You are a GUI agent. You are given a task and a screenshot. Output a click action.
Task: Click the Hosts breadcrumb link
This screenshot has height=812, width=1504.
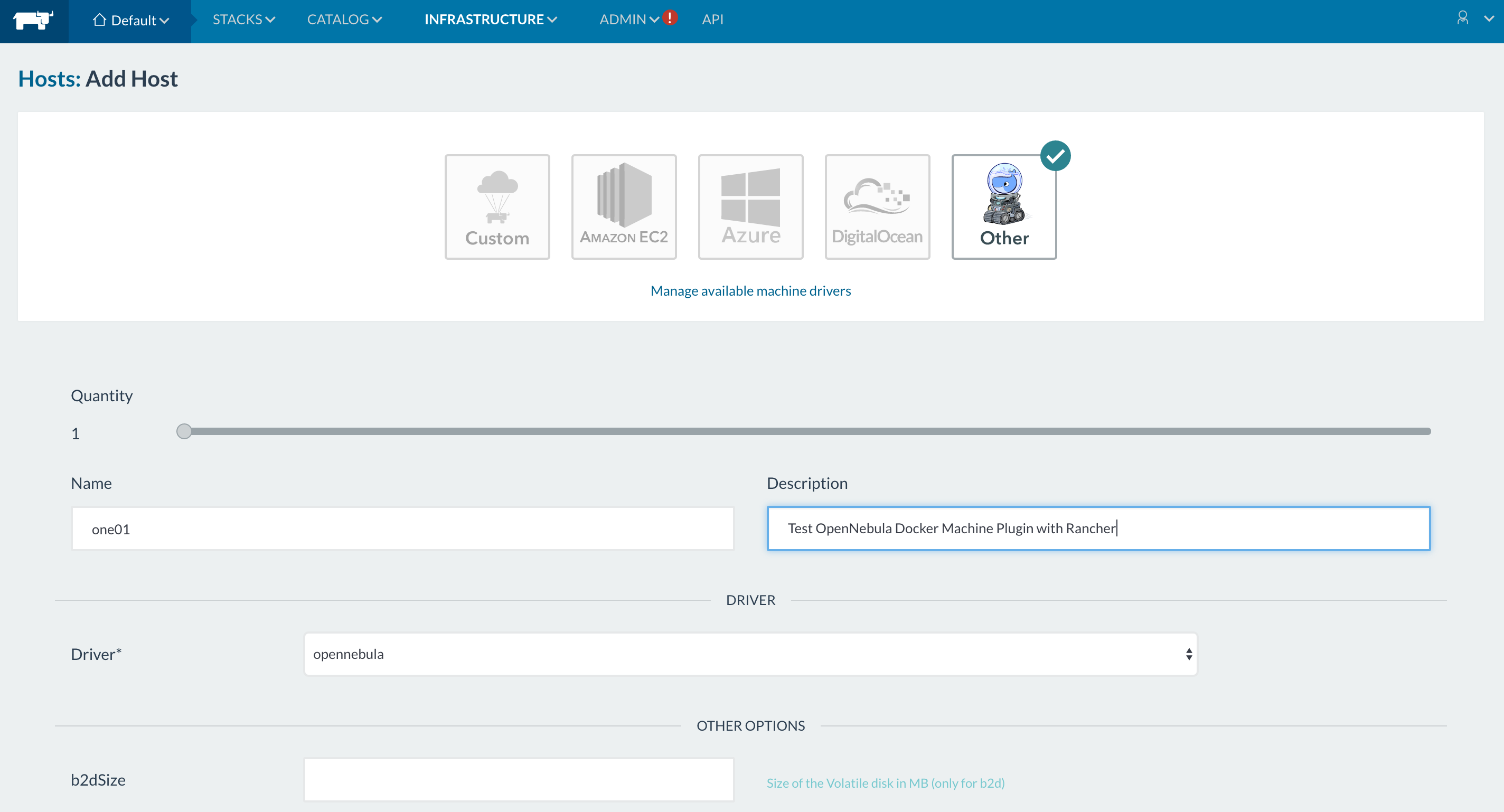49,79
